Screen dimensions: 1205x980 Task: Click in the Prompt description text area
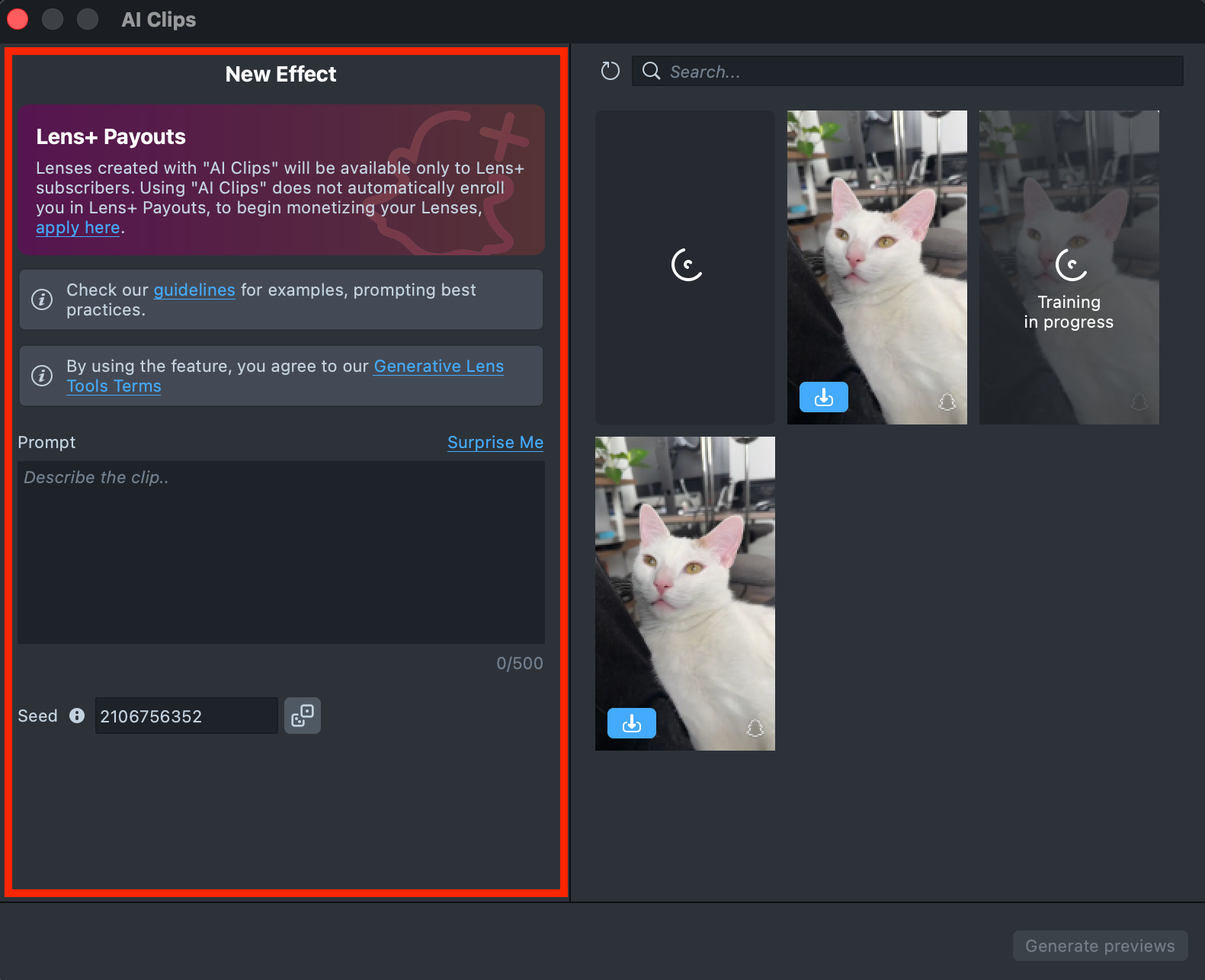coord(281,552)
